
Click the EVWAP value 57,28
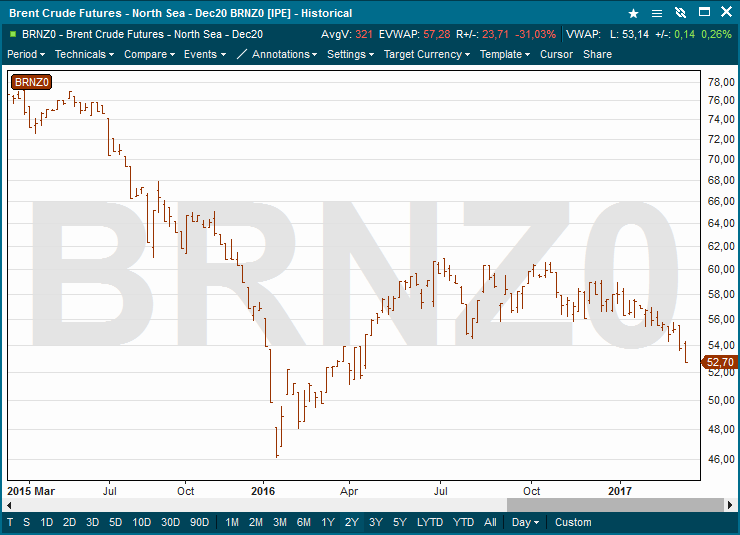click(x=437, y=34)
